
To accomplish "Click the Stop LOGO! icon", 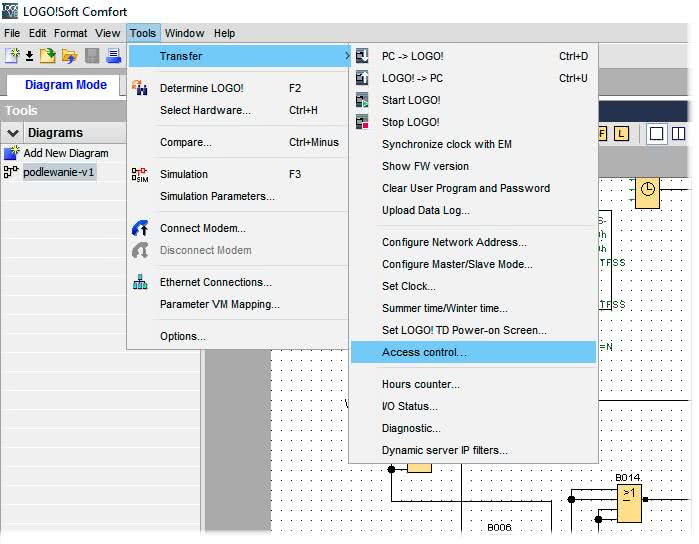I will pyautogui.click(x=362, y=122).
